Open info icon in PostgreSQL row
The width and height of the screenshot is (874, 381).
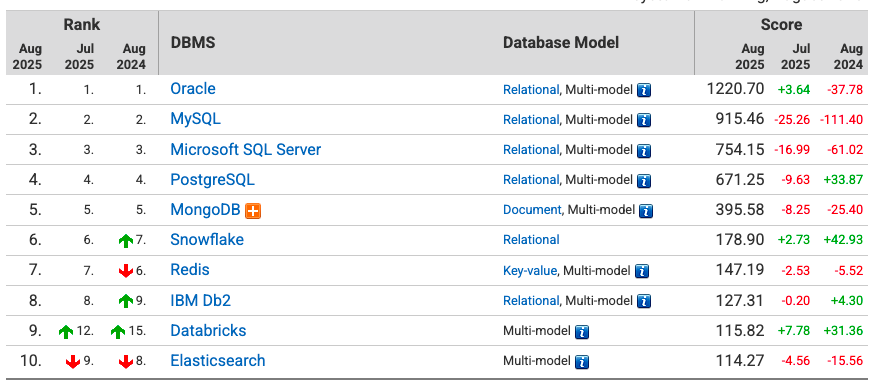pyautogui.click(x=644, y=180)
